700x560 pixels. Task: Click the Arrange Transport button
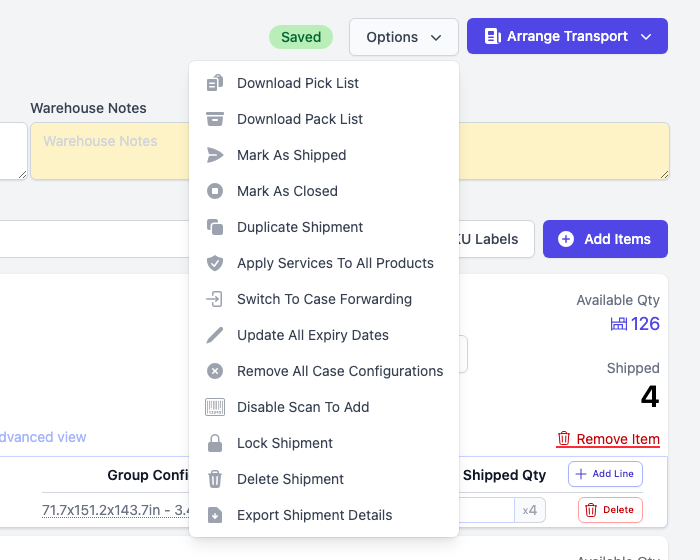click(x=567, y=36)
